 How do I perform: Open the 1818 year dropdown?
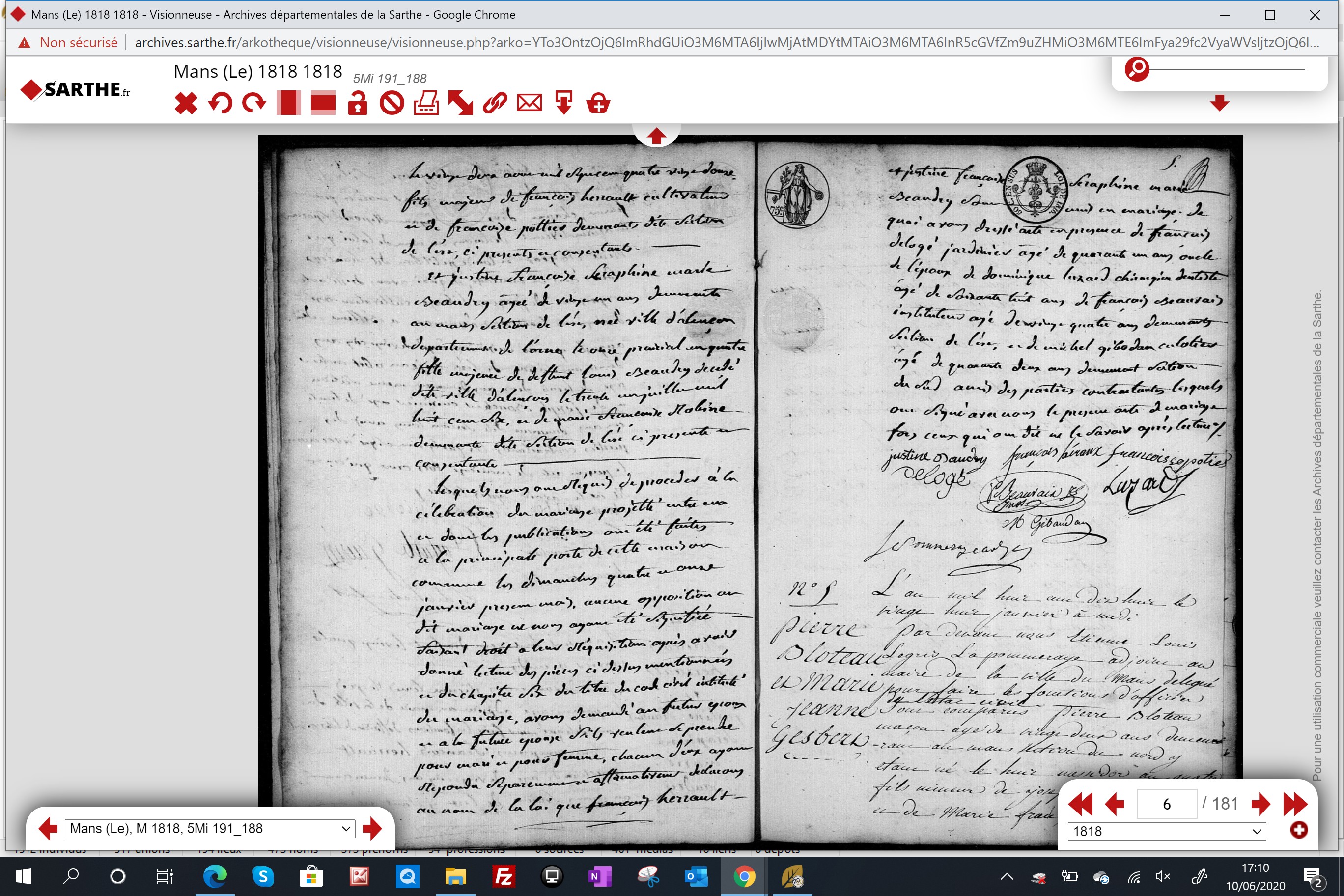click(1166, 832)
